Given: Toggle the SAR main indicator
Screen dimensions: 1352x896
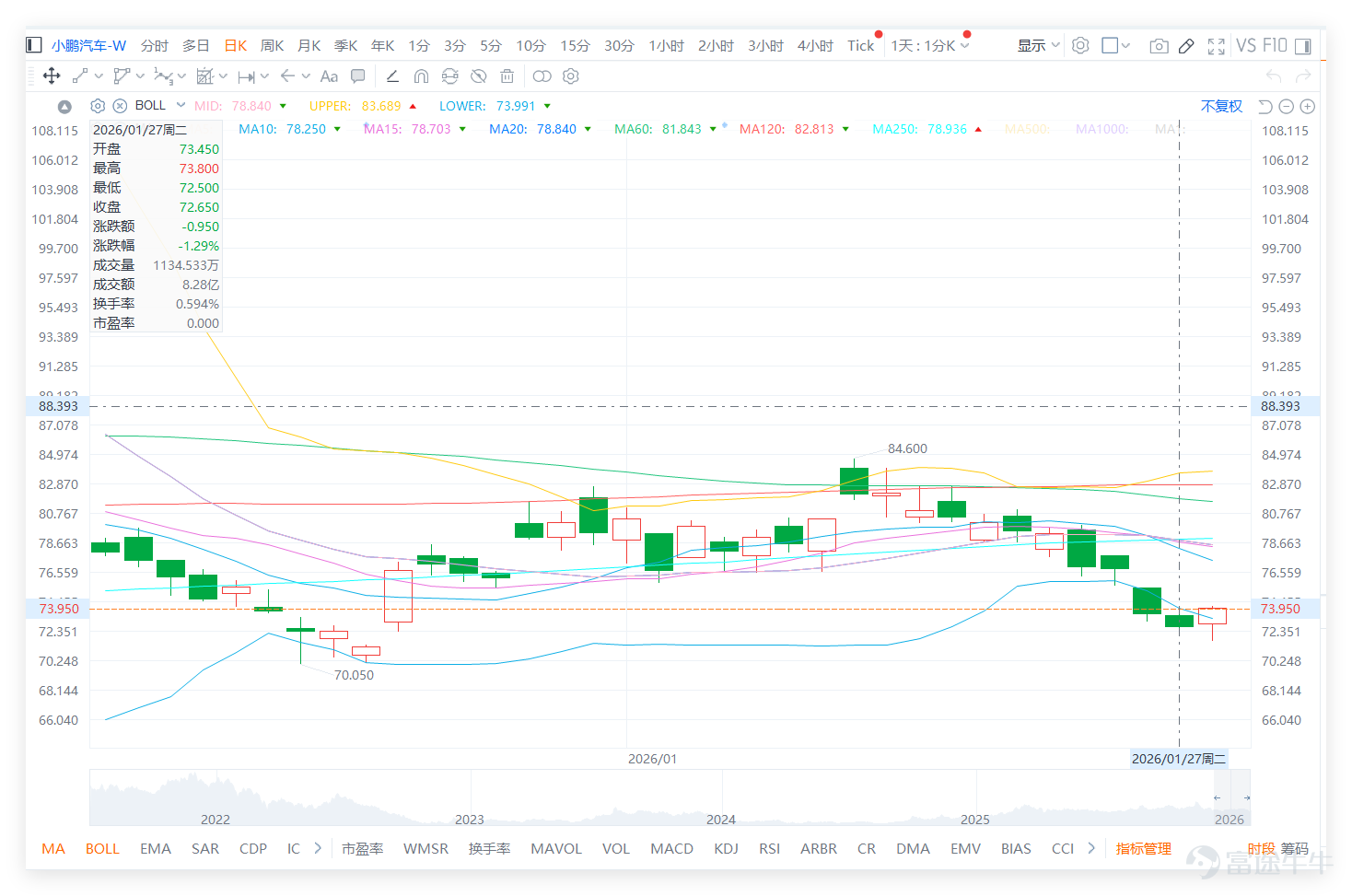Looking at the screenshot, I should point(205,848).
